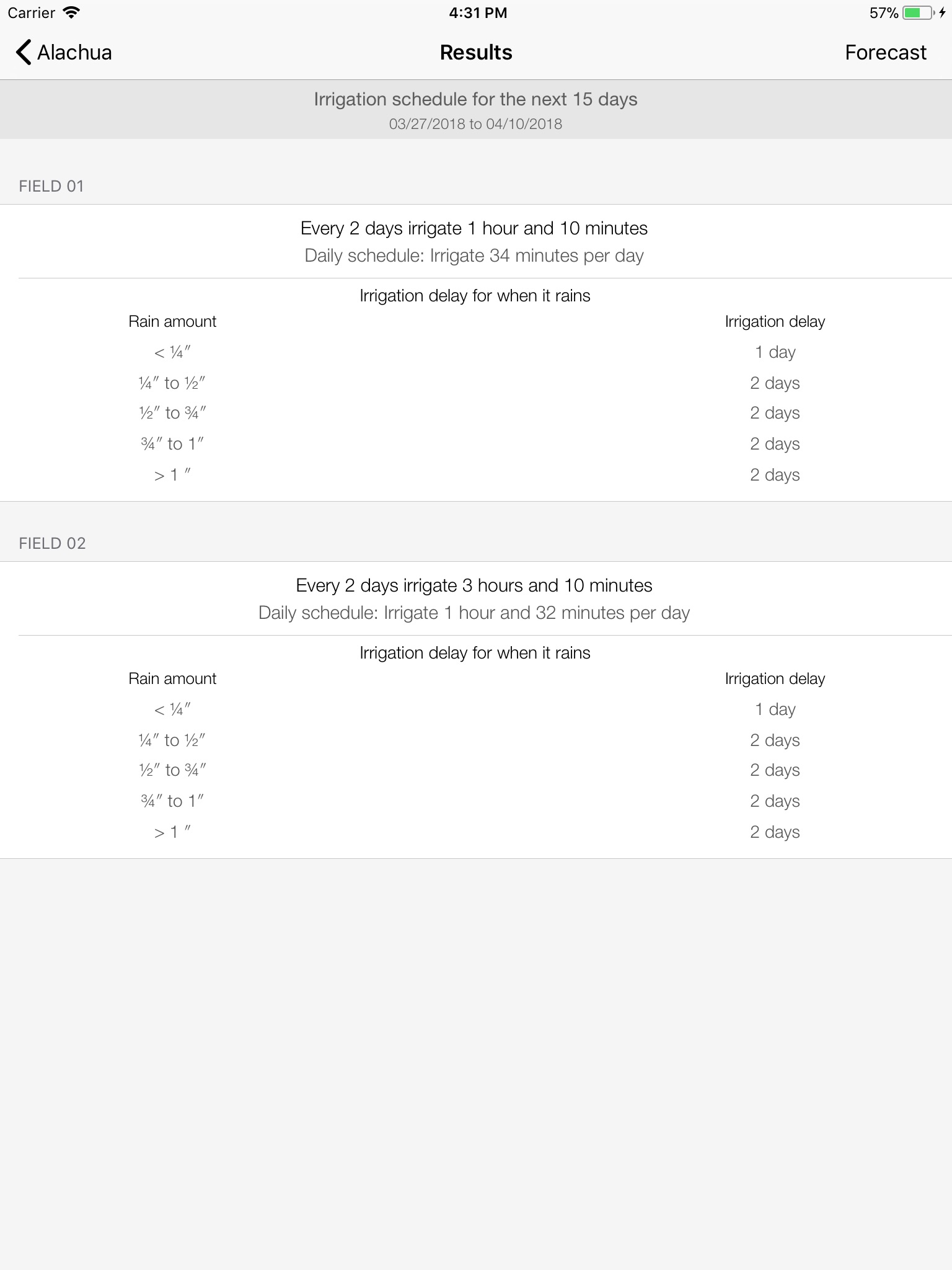Select the FIELD 01 section header

51,186
